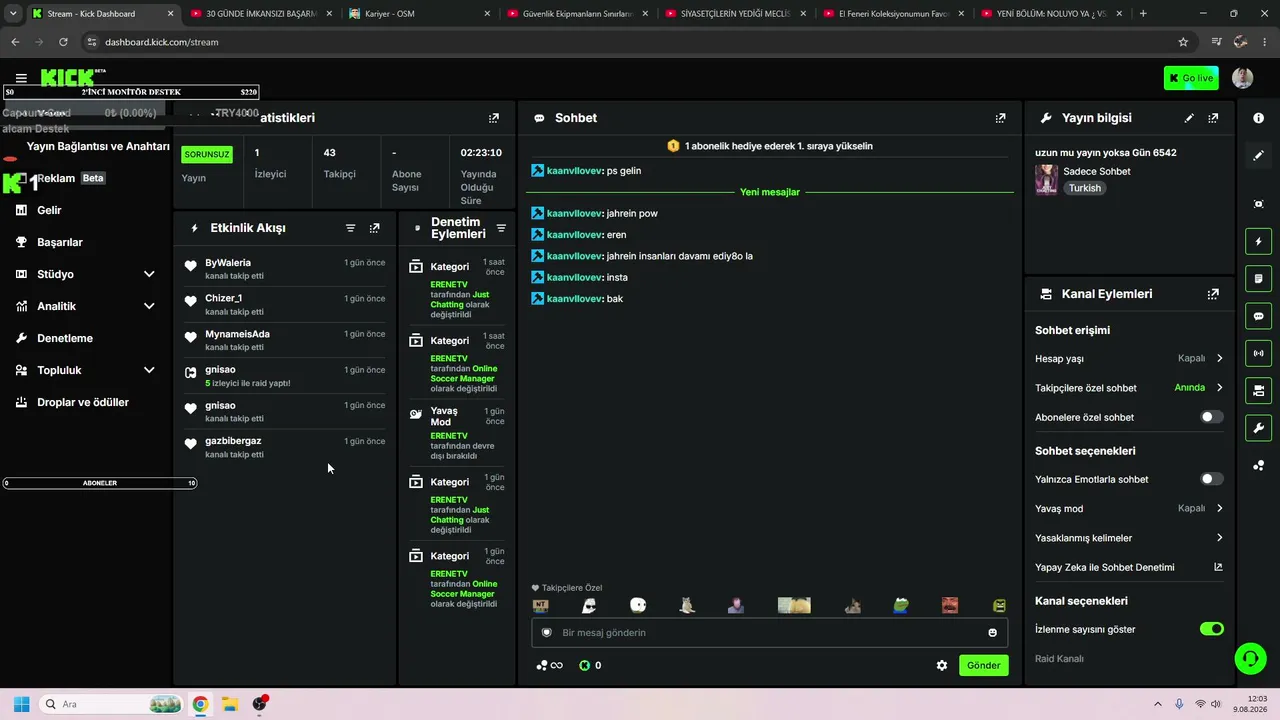The image size is (1280, 720).
Task: Click the Bir mesaj gönderin input field
Action: pyautogui.click(x=770, y=633)
